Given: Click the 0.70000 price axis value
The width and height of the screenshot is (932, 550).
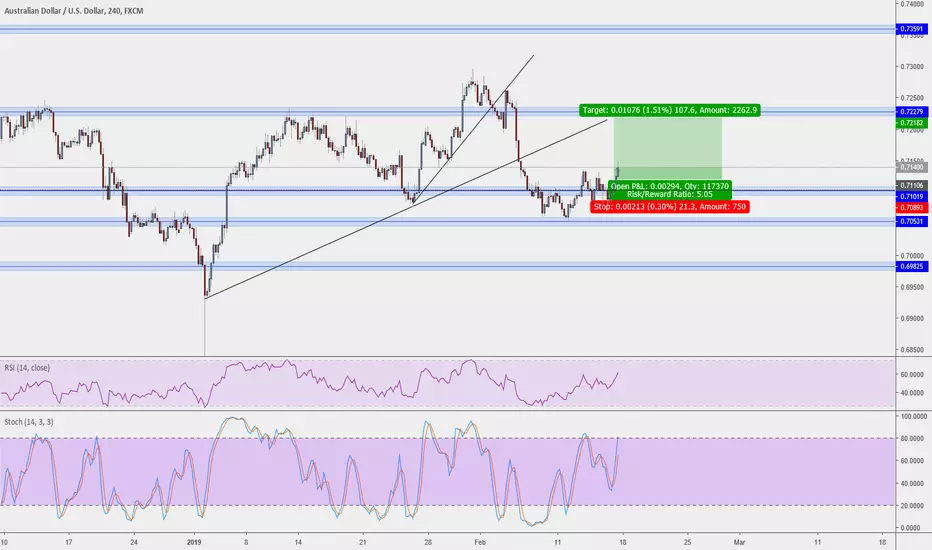Looking at the screenshot, I should (912, 256).
